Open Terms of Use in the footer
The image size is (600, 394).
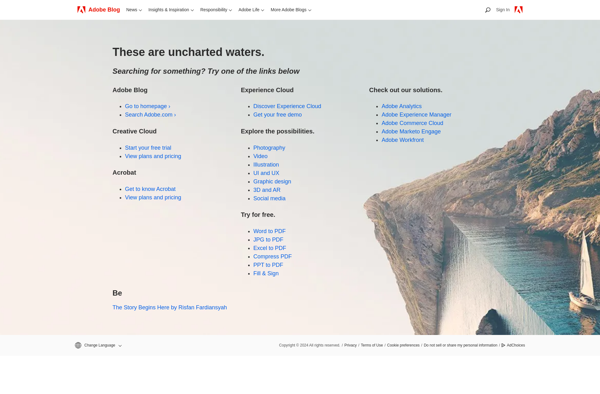click(x=372, y=345)
